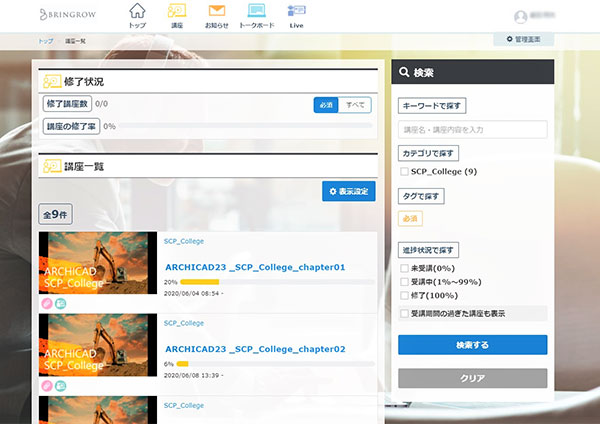This screenshot has width=600, height=424.
Task: Open the トークボード icon
Action: pos(256,15)
